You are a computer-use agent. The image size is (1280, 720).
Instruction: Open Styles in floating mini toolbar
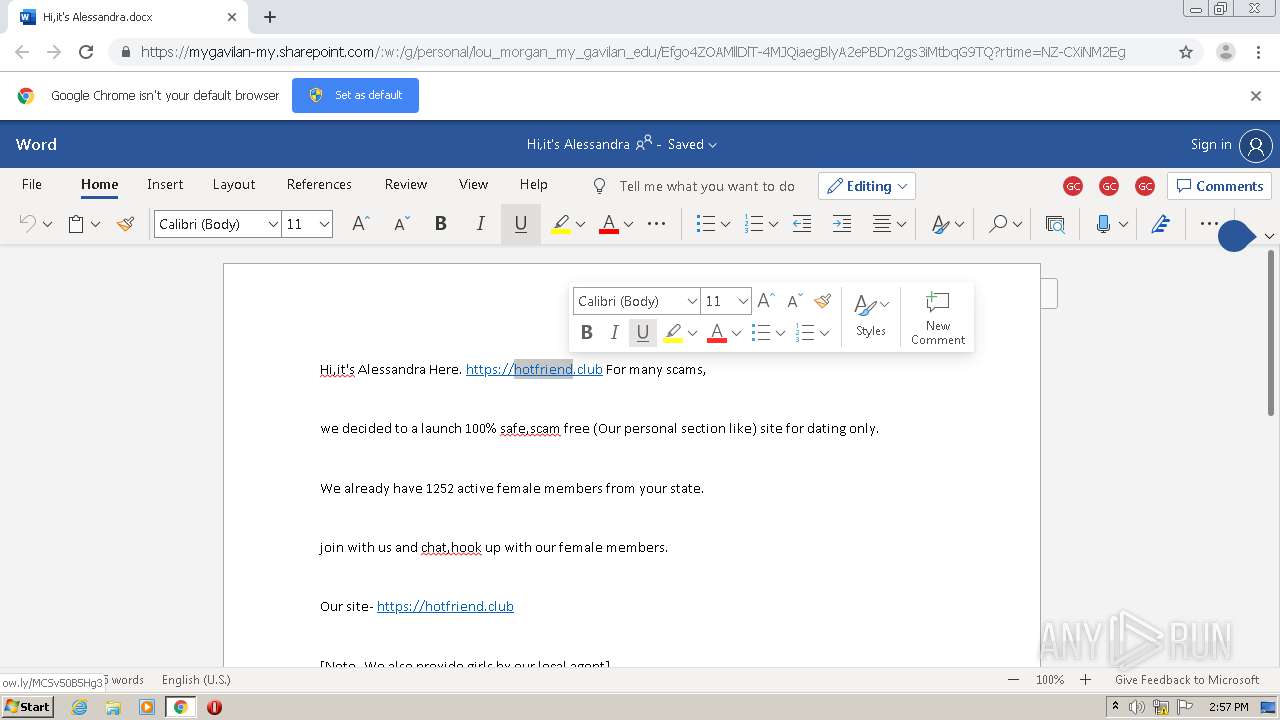pos(871,315)
